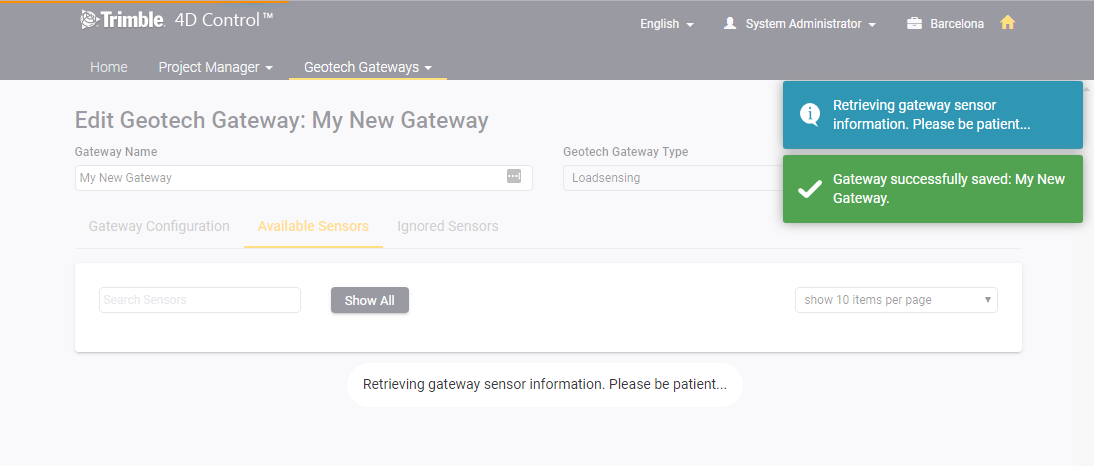
Task: Open the English language dropdown
Action: (667, 24)
